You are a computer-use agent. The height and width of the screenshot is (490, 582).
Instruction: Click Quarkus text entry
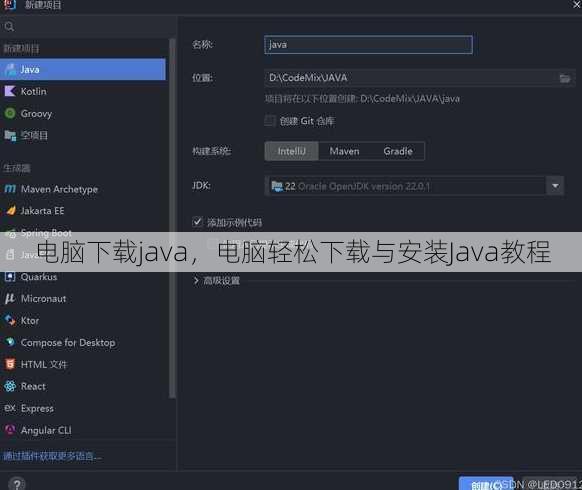pyautogui.click(x=39, y=277)
